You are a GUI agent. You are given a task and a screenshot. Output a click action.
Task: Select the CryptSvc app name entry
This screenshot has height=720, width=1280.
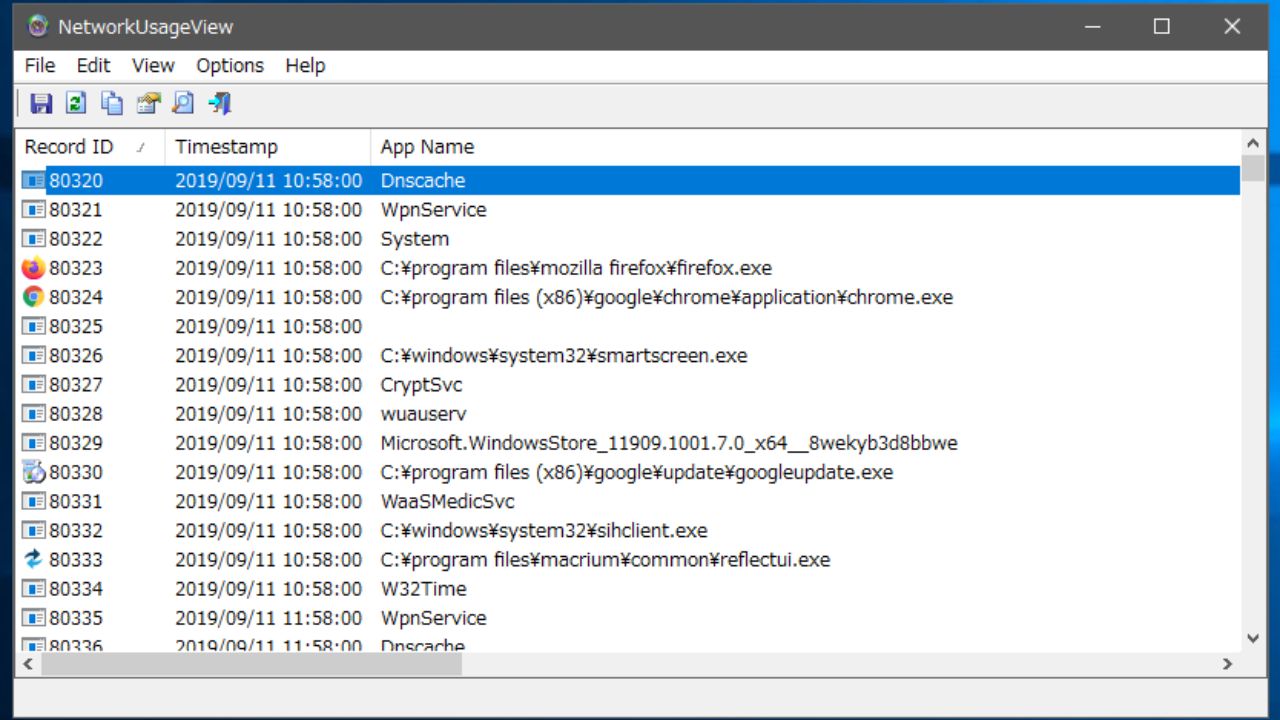421,385
